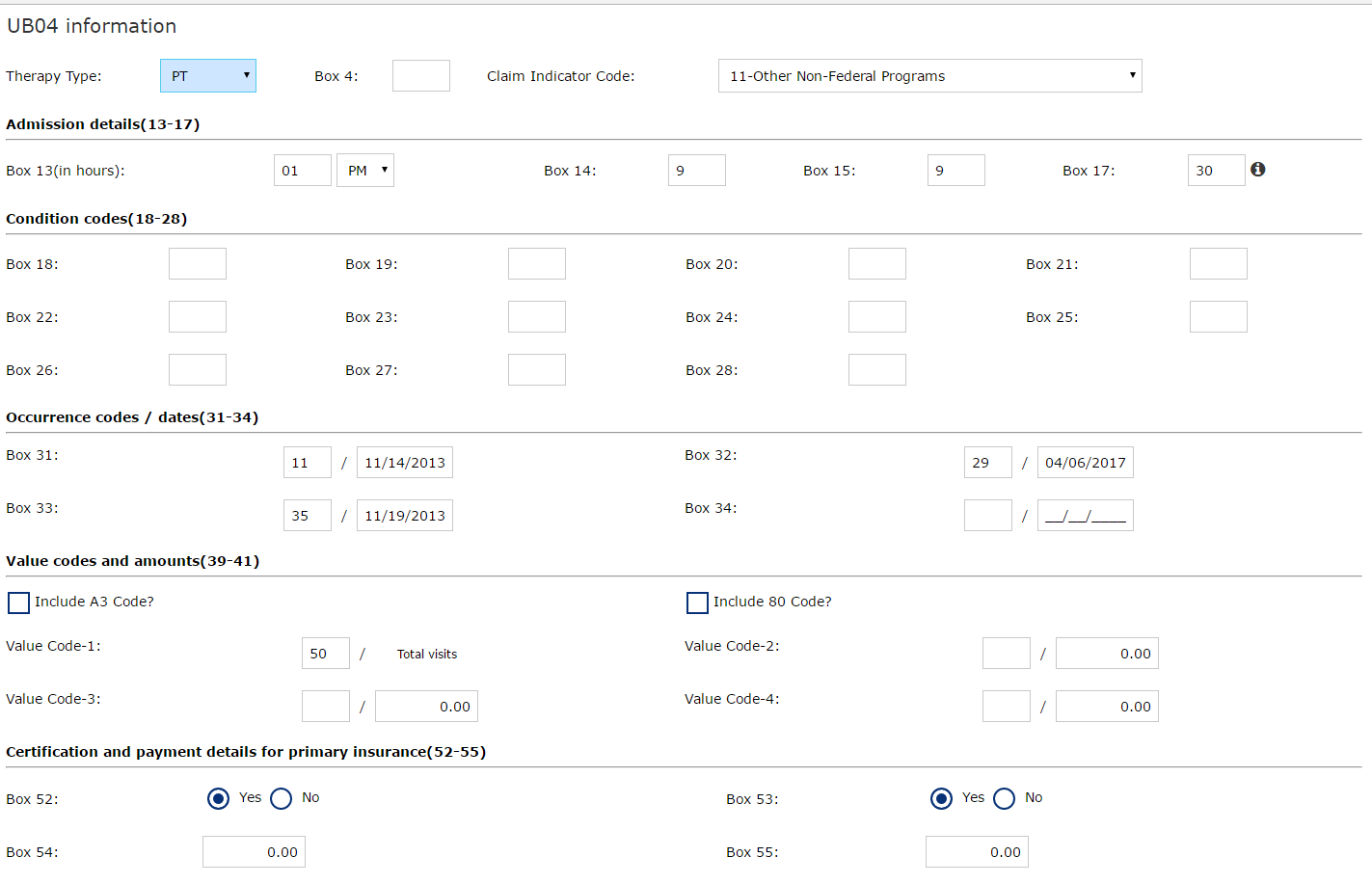Select Yes for Box 52
Image resolution: width=1372 pixels, height=884 pixels.
pos(219,798)
